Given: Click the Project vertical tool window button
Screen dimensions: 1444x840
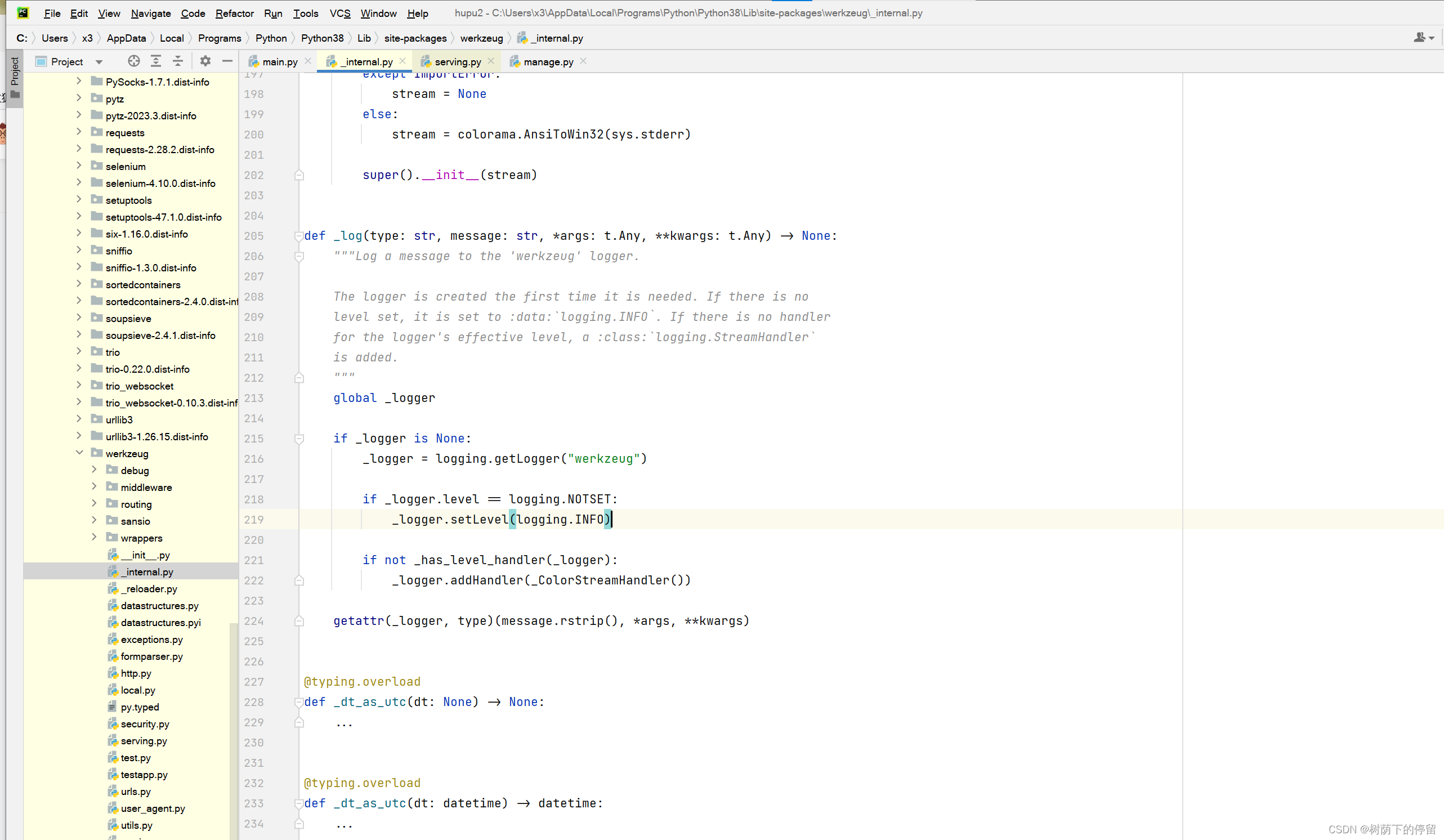Looking at the screenshot, I should [x=15, y=77].
